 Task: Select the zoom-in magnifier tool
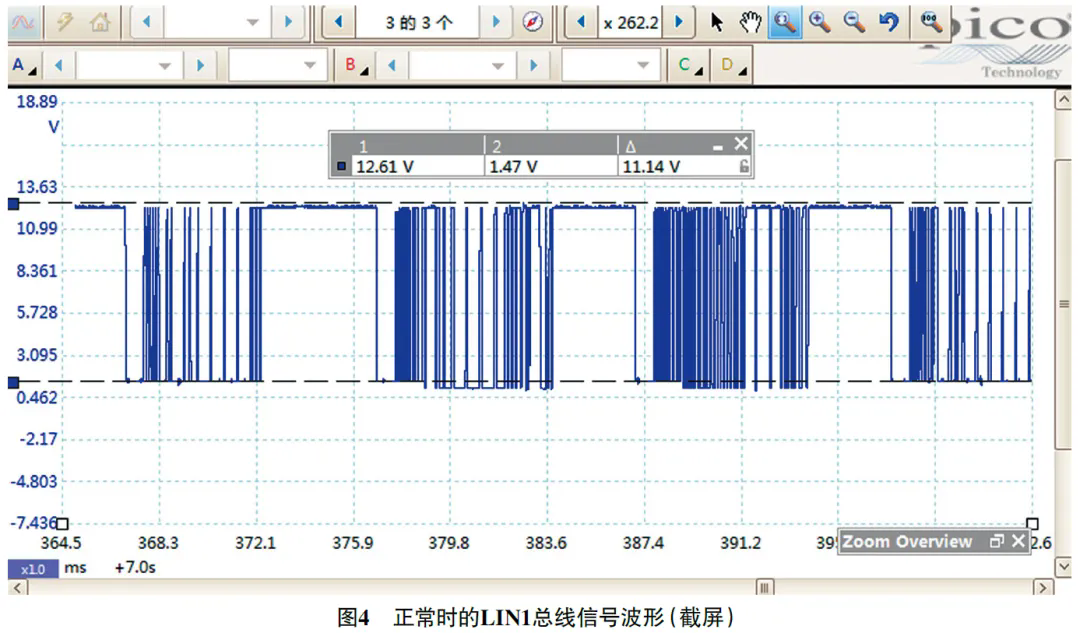coord(820,23)
